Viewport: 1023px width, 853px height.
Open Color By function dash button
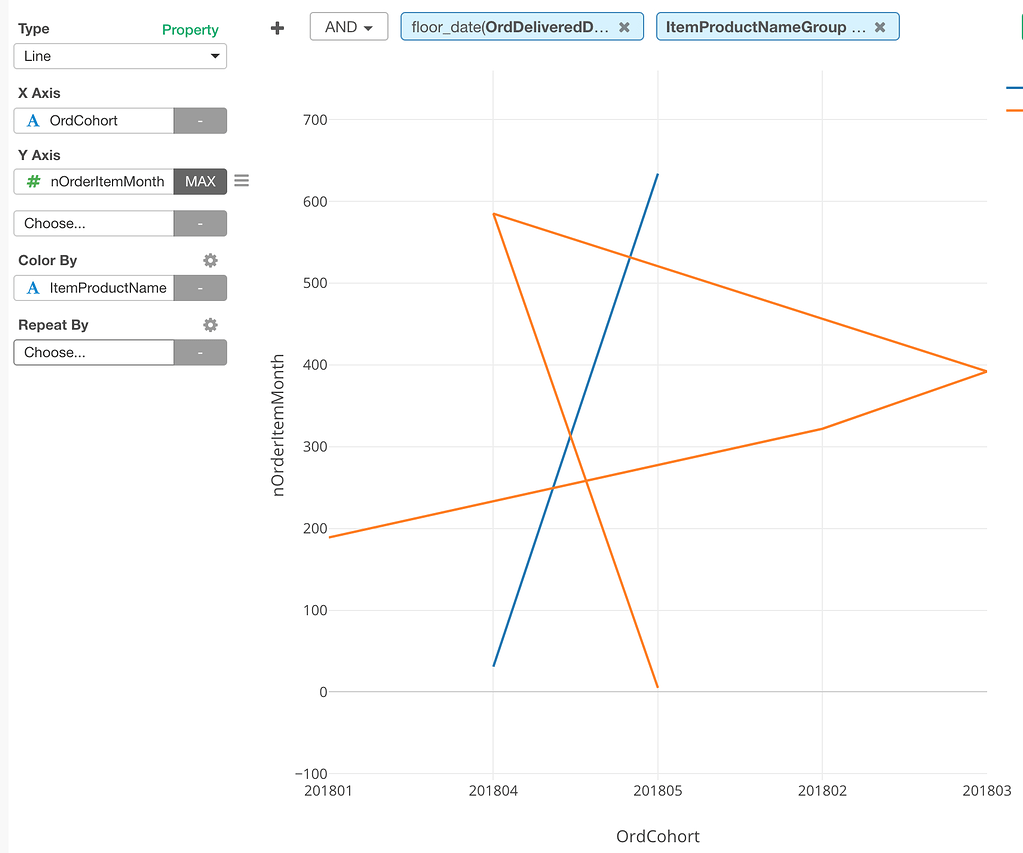point(200,288)
